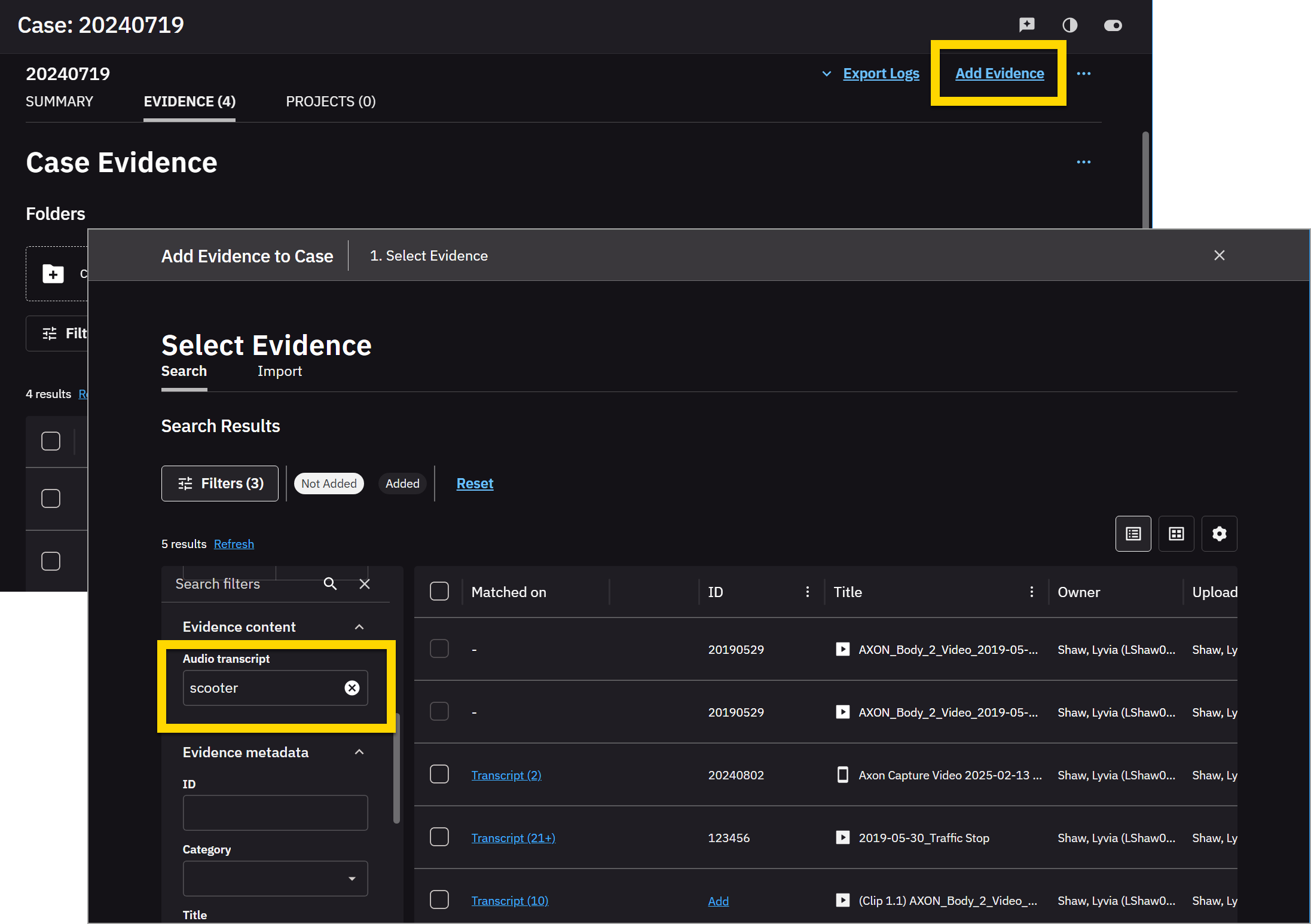Select the EVIDENCE (4) tab
The image size is (1311, 924).
click(190, 102)
